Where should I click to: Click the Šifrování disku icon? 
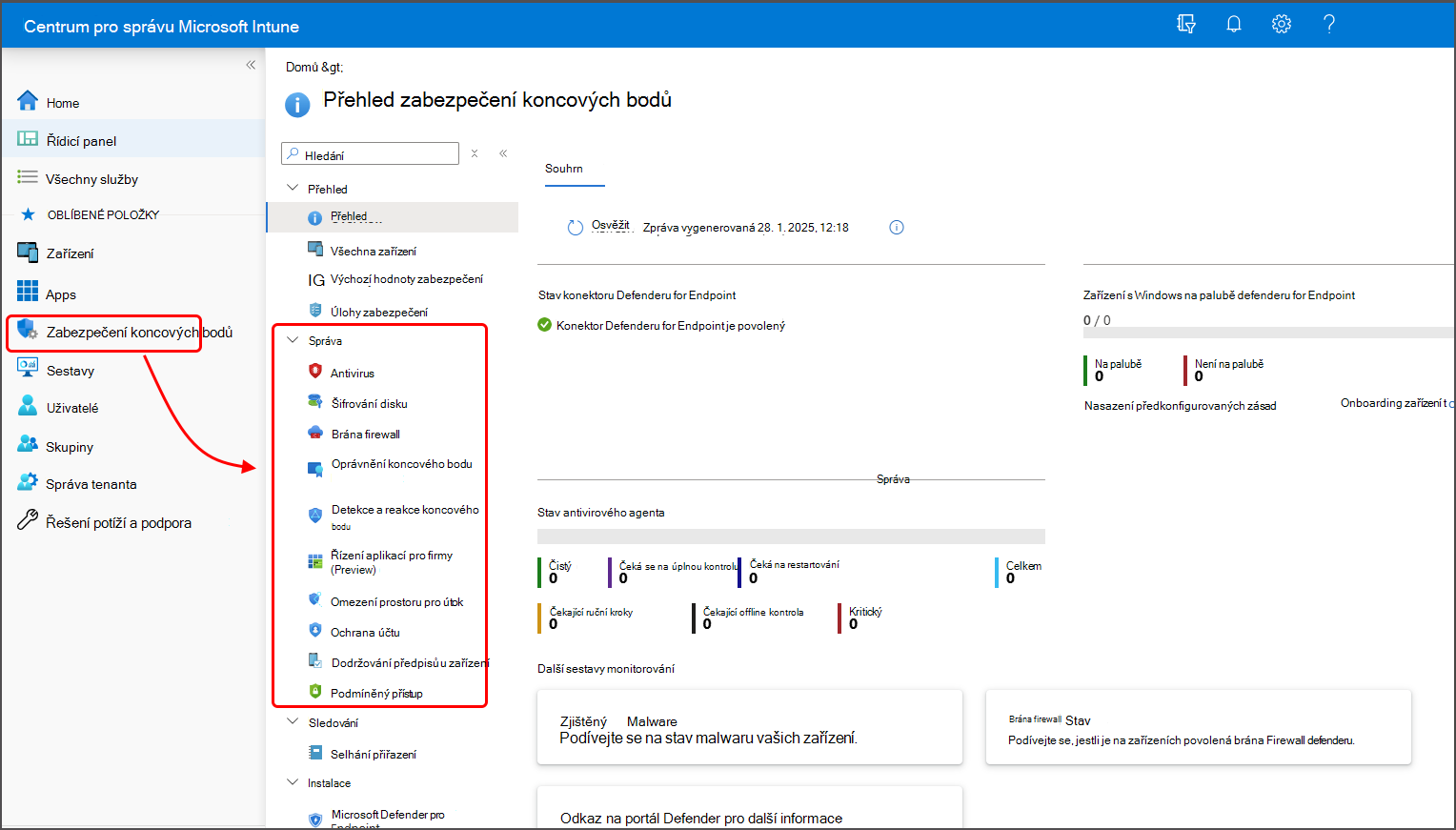coord(315,402)
